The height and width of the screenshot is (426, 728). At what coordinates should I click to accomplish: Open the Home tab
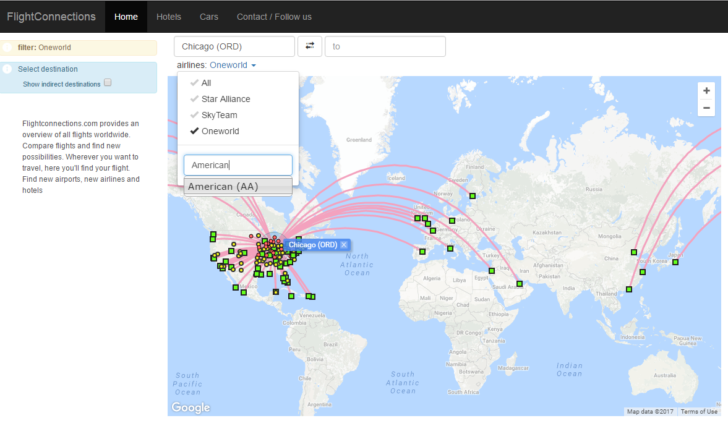click(126, 17)
